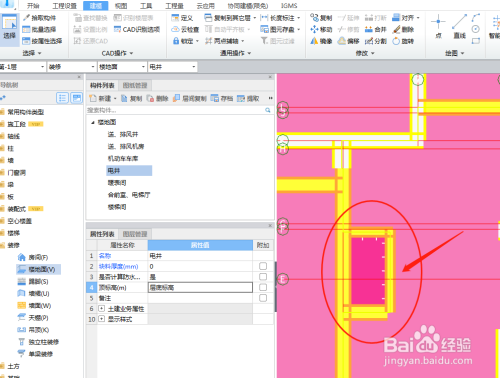
Task: Select 机动车车库 in component list
Action: (x=123, y=158)
